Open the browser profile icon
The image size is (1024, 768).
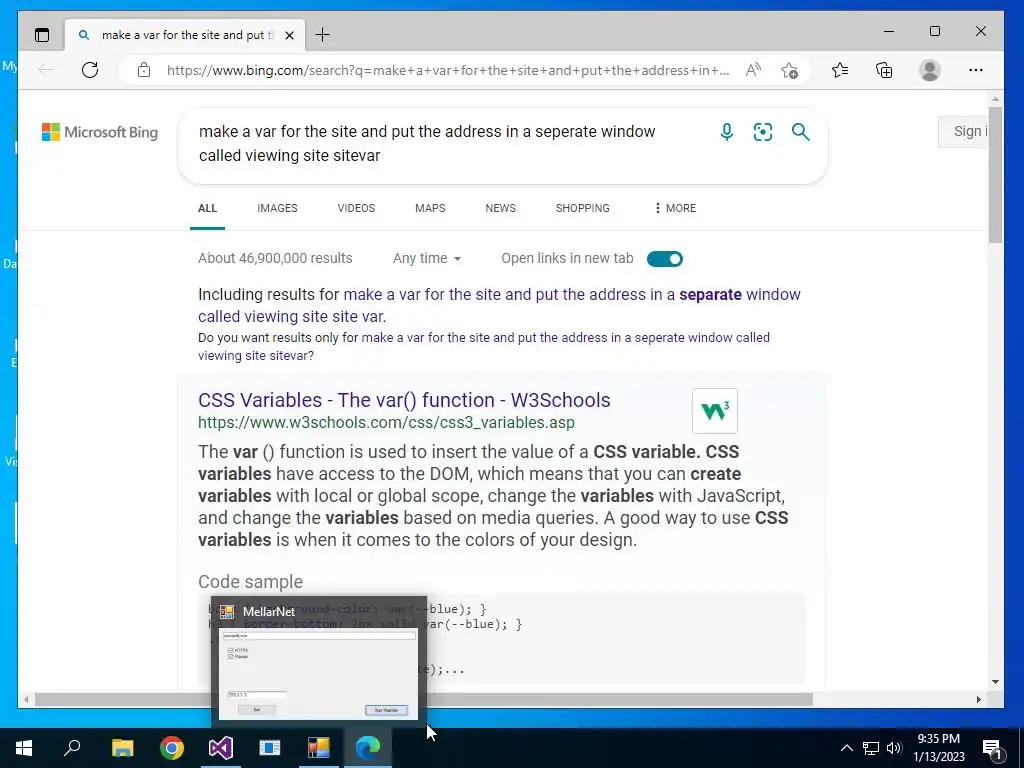[929, 70]
